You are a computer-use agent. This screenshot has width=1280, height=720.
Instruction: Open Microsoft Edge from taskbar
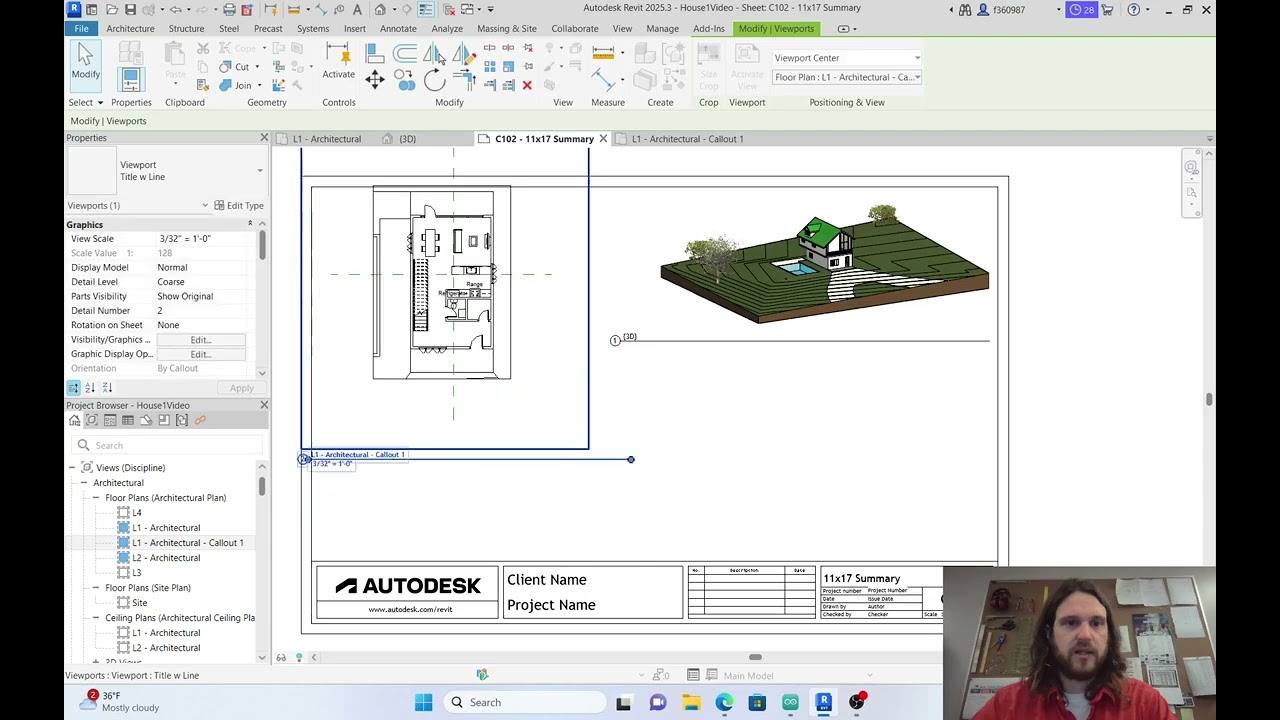724,702
